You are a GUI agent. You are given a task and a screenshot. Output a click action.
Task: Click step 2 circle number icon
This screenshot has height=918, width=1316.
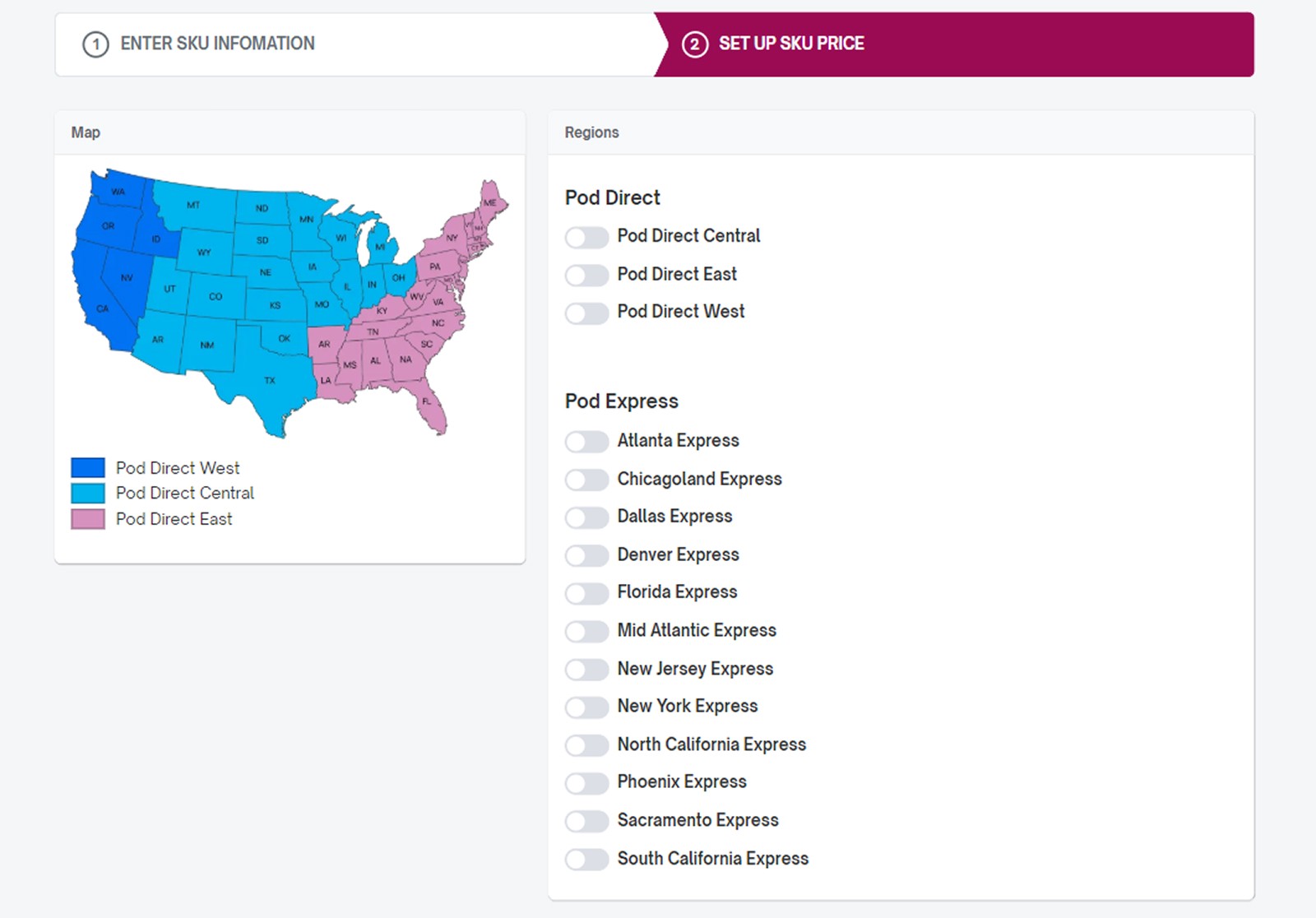pos(694,44)
